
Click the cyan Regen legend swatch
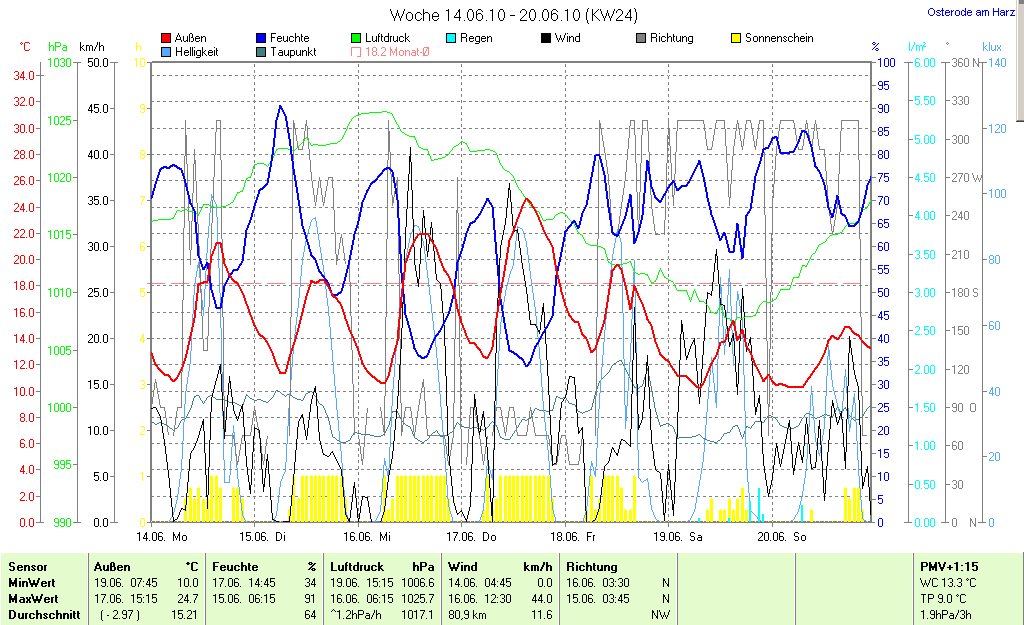coord(451,38)
